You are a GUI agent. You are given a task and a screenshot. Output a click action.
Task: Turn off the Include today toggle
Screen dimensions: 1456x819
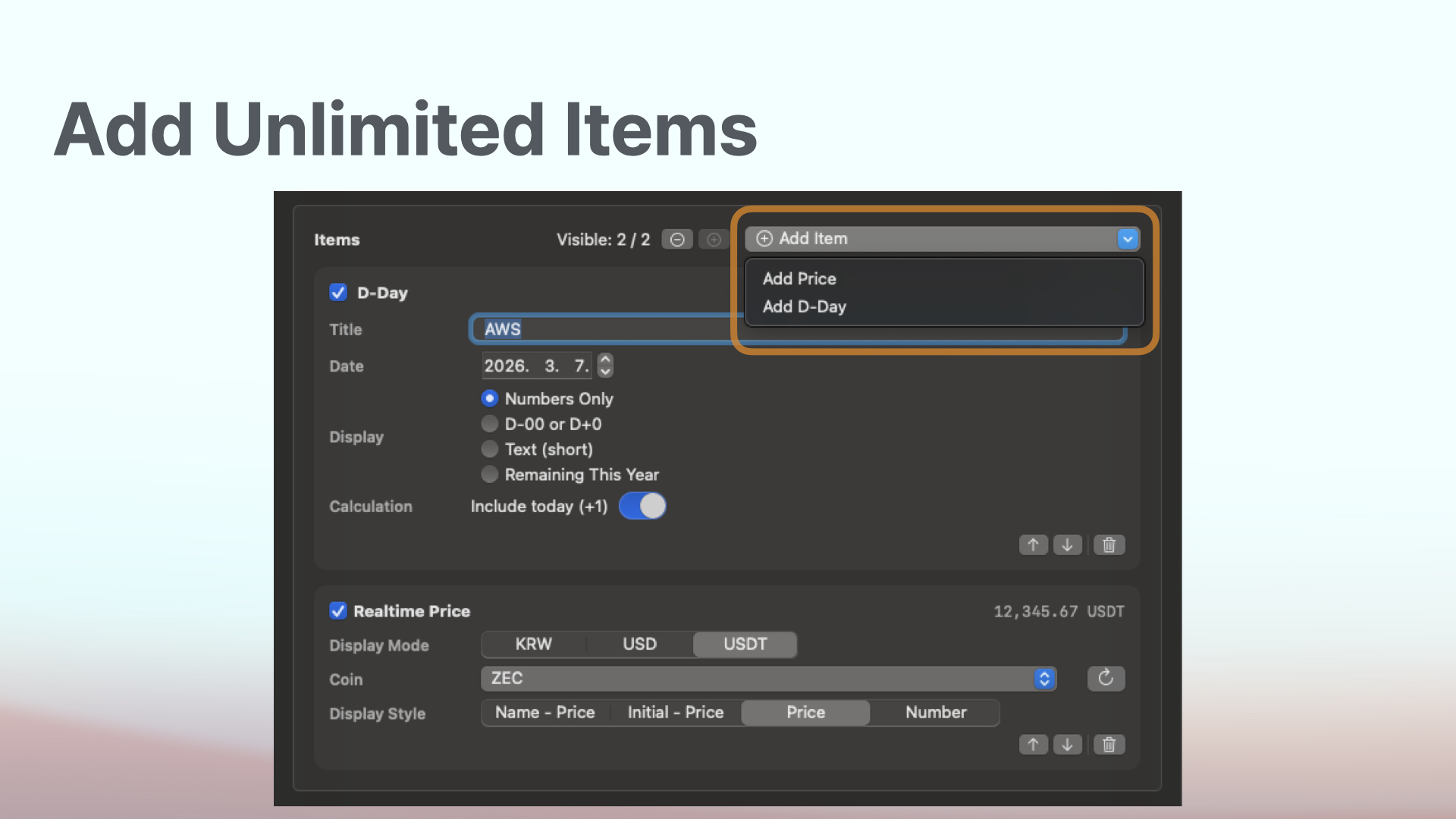point(642,506)
